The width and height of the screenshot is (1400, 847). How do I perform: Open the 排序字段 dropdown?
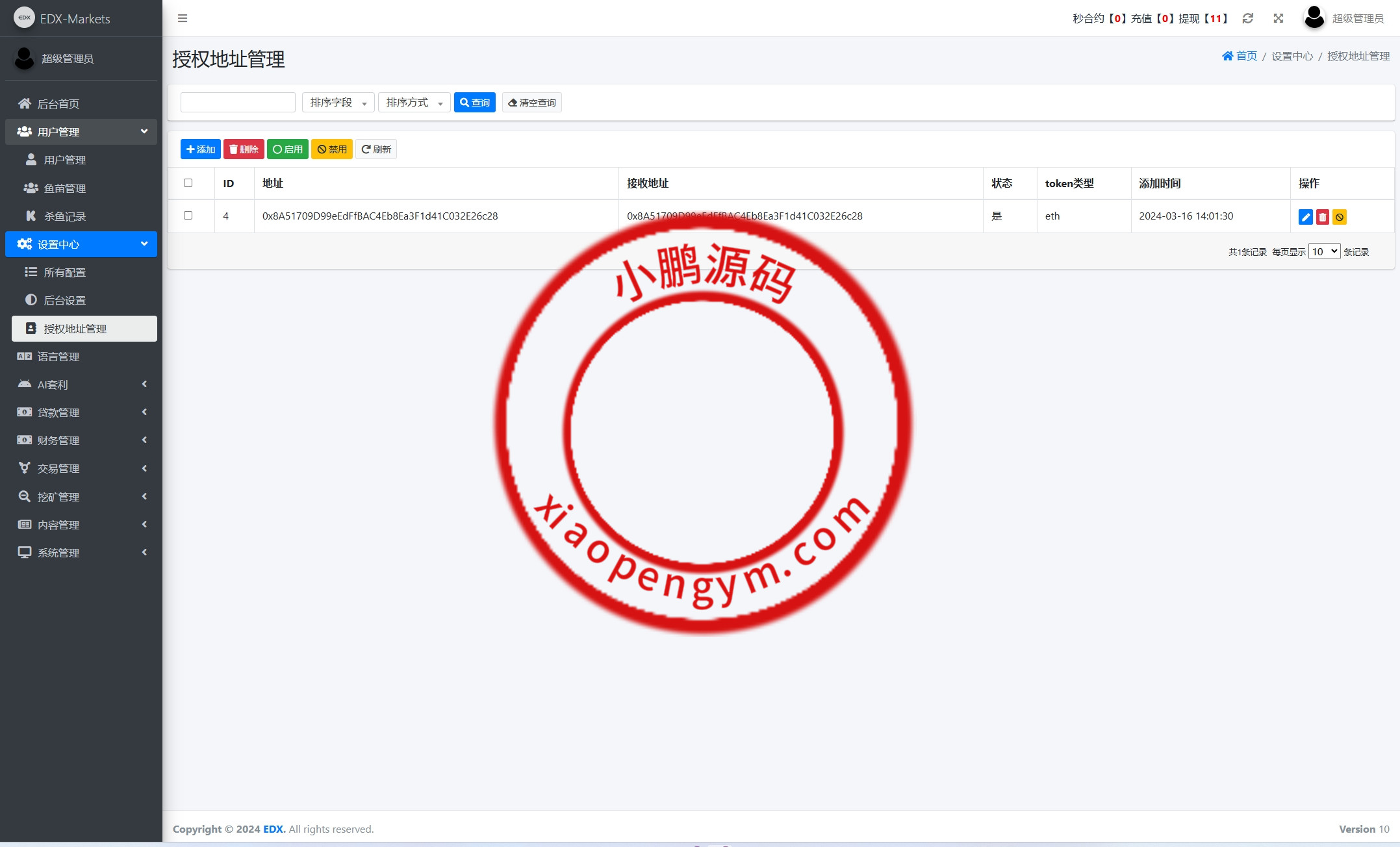click(x=338, y=103)
